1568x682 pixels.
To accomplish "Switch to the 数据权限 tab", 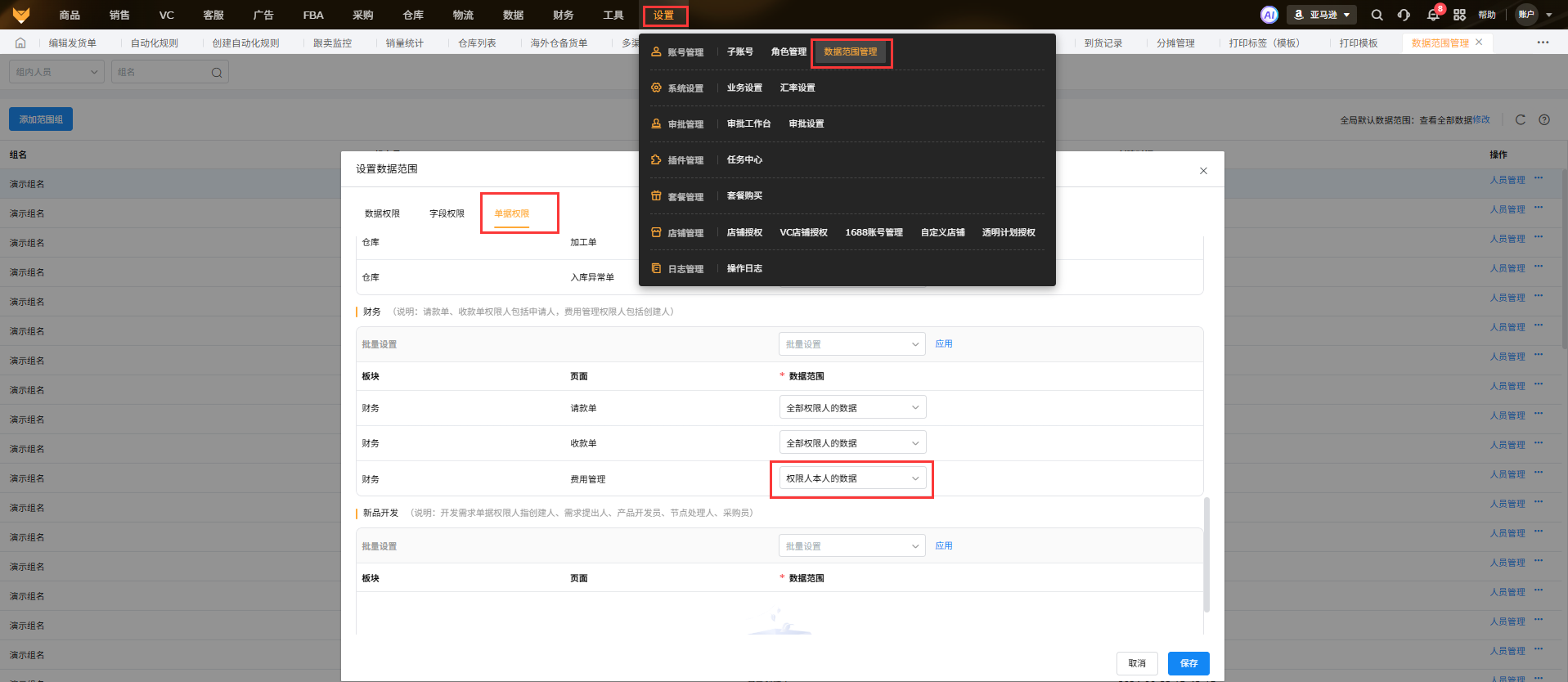I will click(x=382, y=213).
